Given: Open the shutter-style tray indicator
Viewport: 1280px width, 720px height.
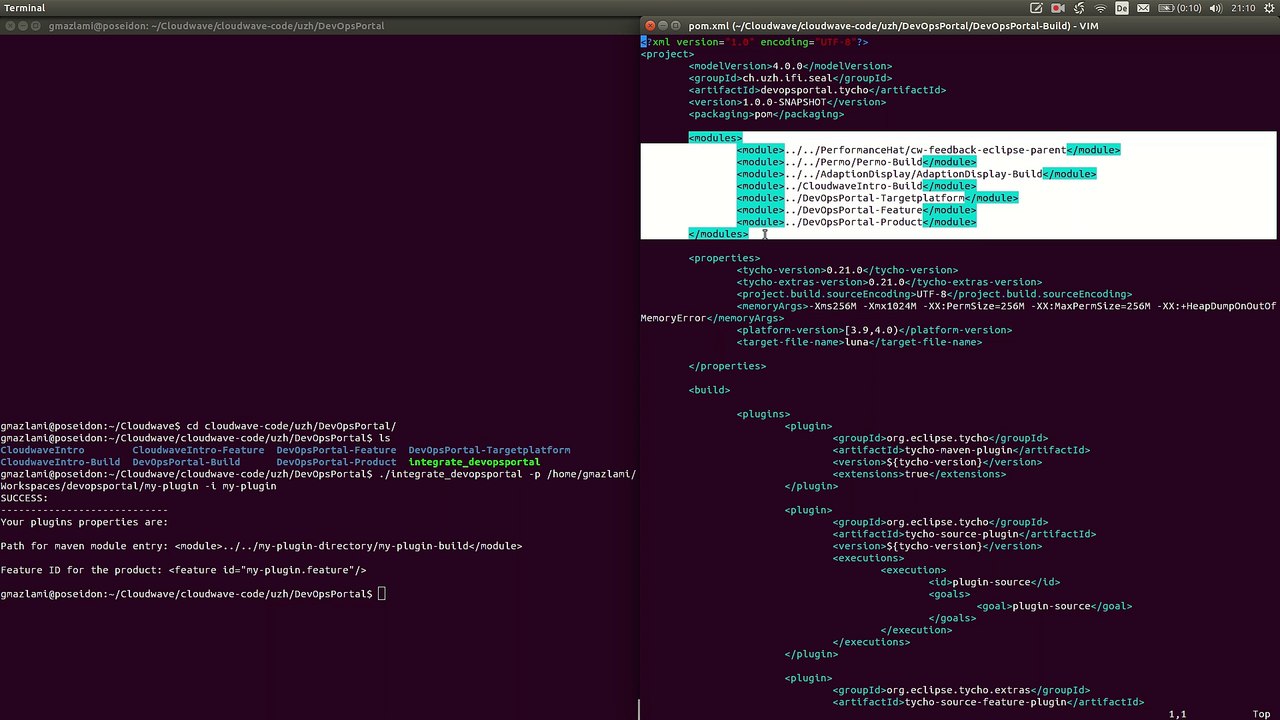Looking at the screenshot, I should pos(1079,8).
